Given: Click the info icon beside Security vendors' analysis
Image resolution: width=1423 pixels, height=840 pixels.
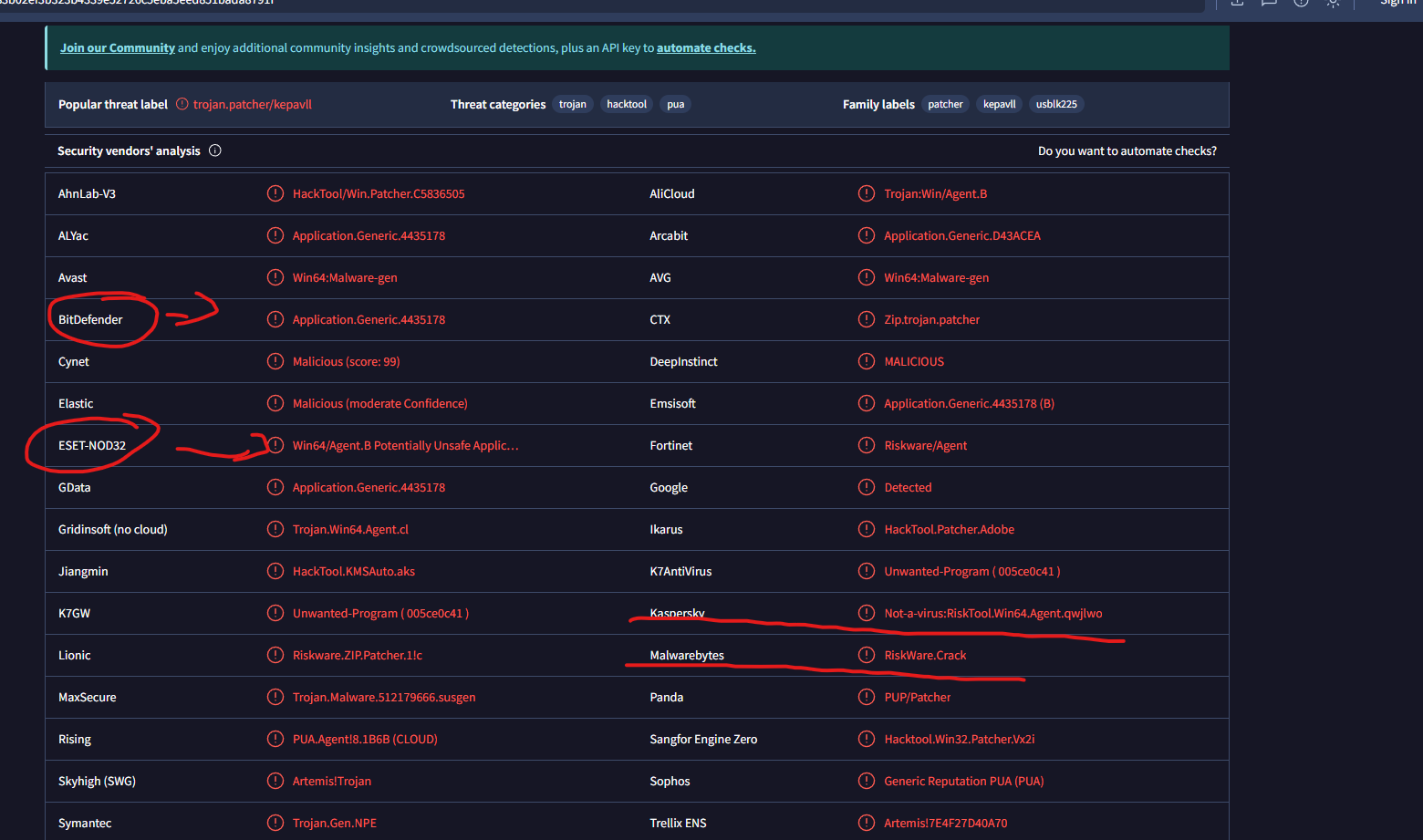Looking at the screenshot, I should (215, 150).
